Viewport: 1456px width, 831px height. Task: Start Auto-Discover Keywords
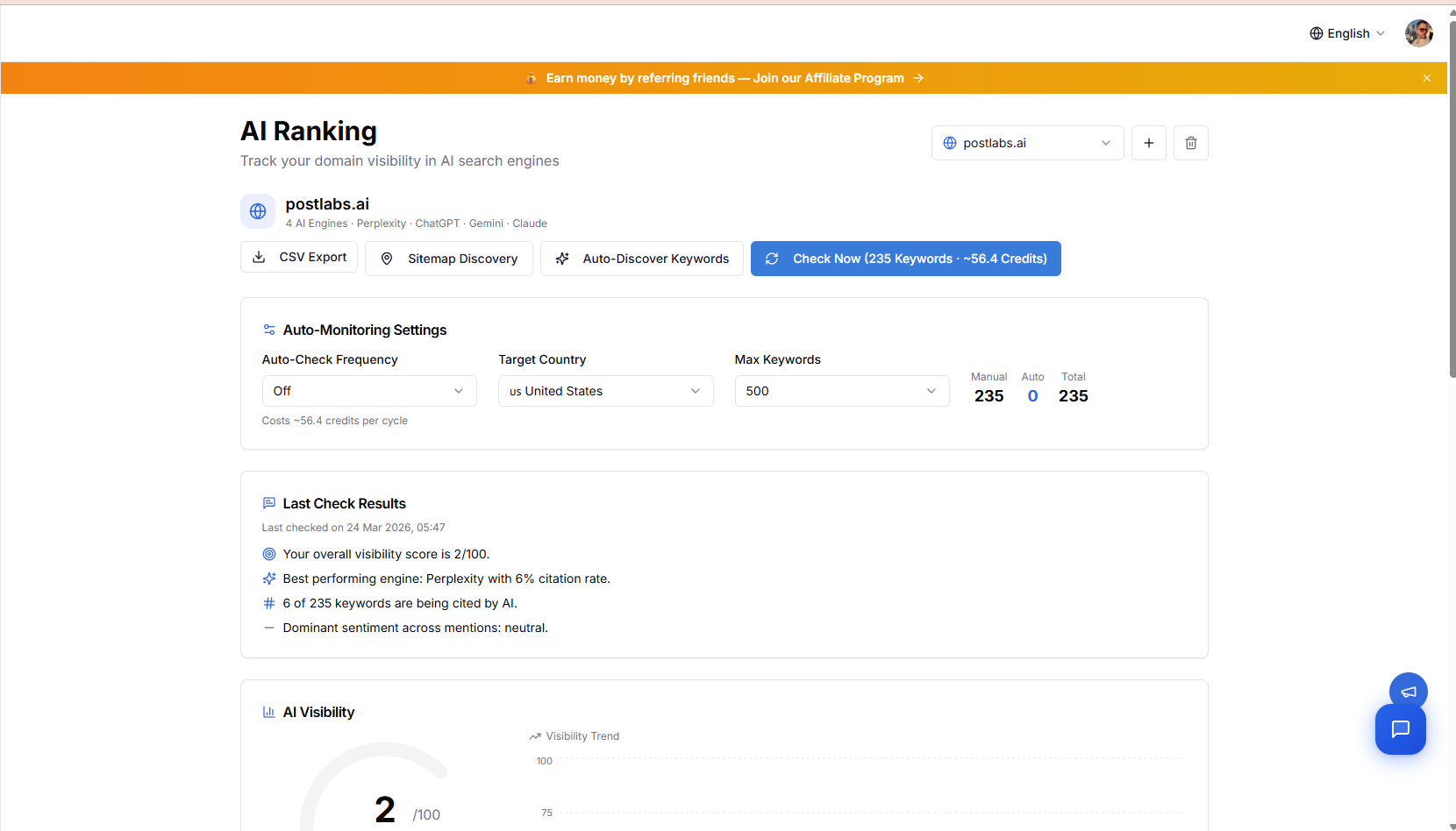click(x=642, y=259)
